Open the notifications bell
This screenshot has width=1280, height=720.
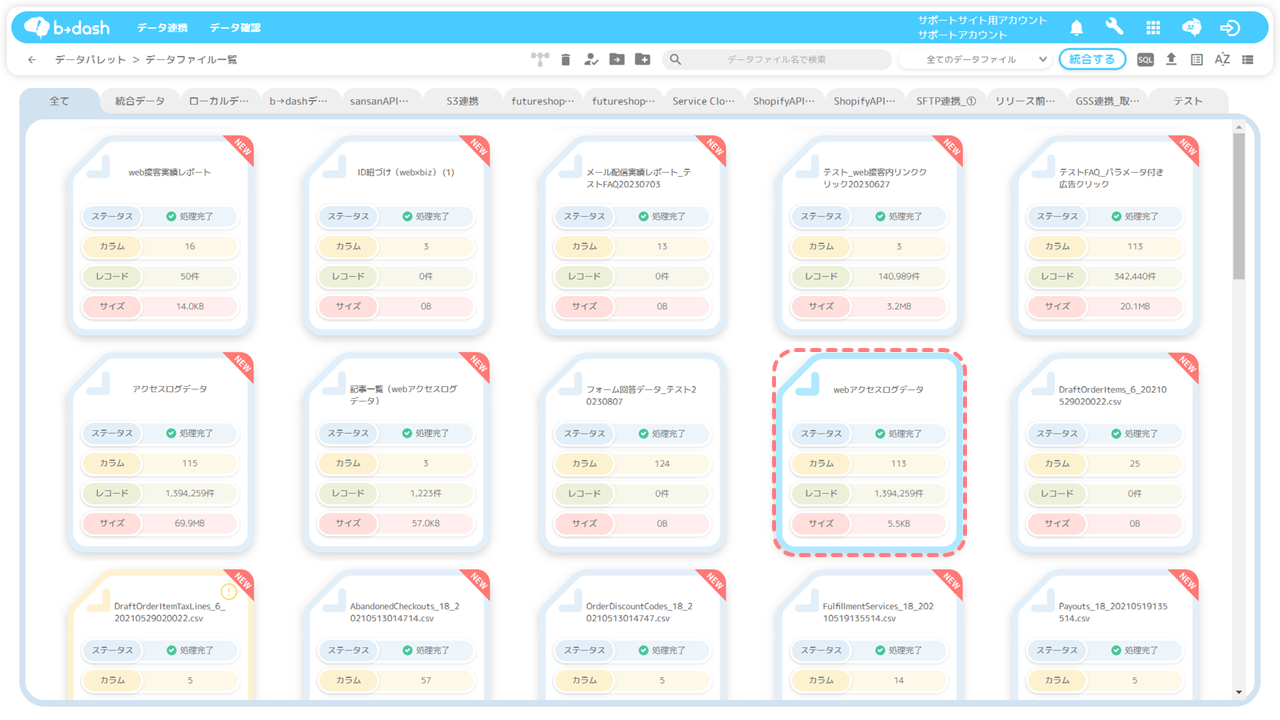(x=1077, y=28)
